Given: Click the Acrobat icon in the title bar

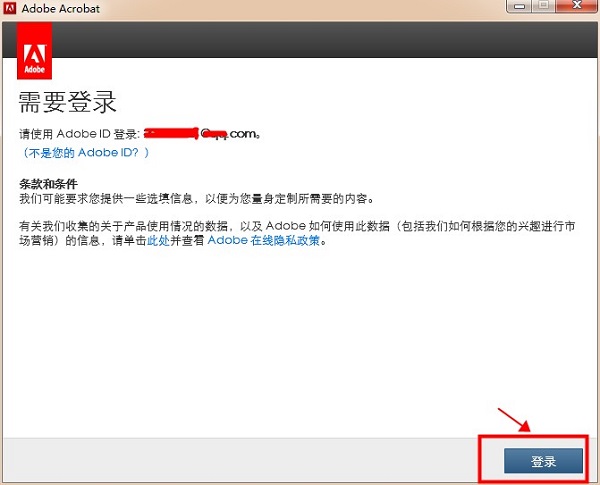Looking at the screenshot, I should click(x=10, y=8).
